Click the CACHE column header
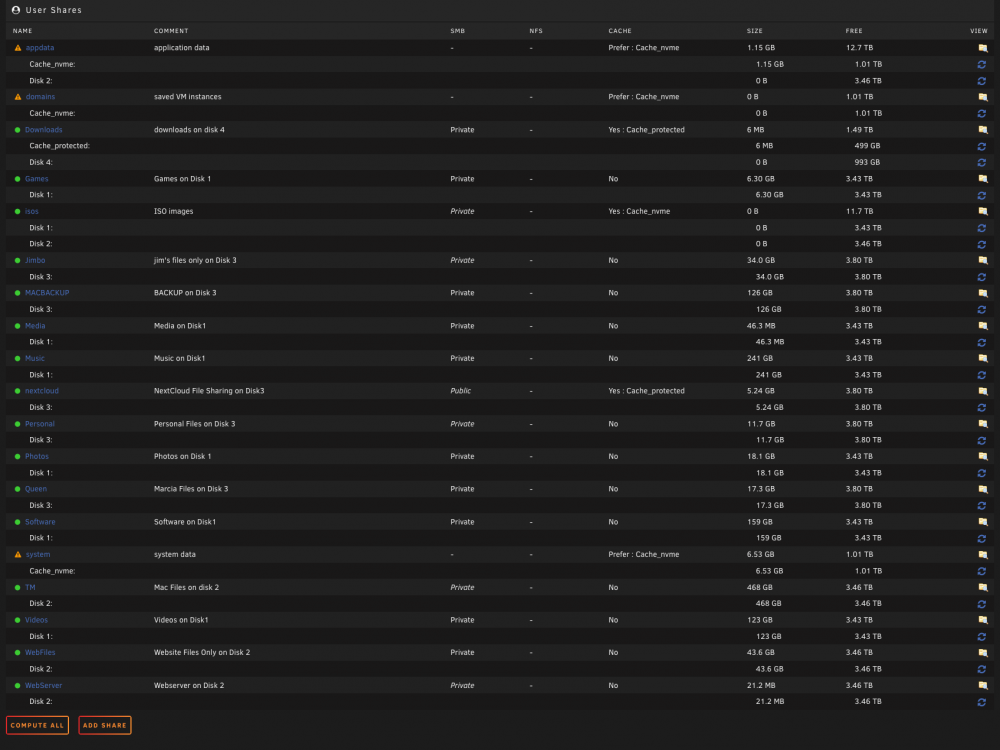 pos(620,31)
